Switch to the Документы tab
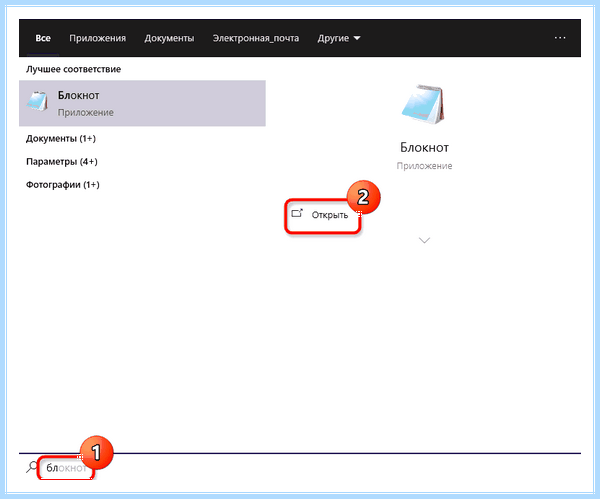Screen dimensions: 600x499 click(x=169, y=38)
